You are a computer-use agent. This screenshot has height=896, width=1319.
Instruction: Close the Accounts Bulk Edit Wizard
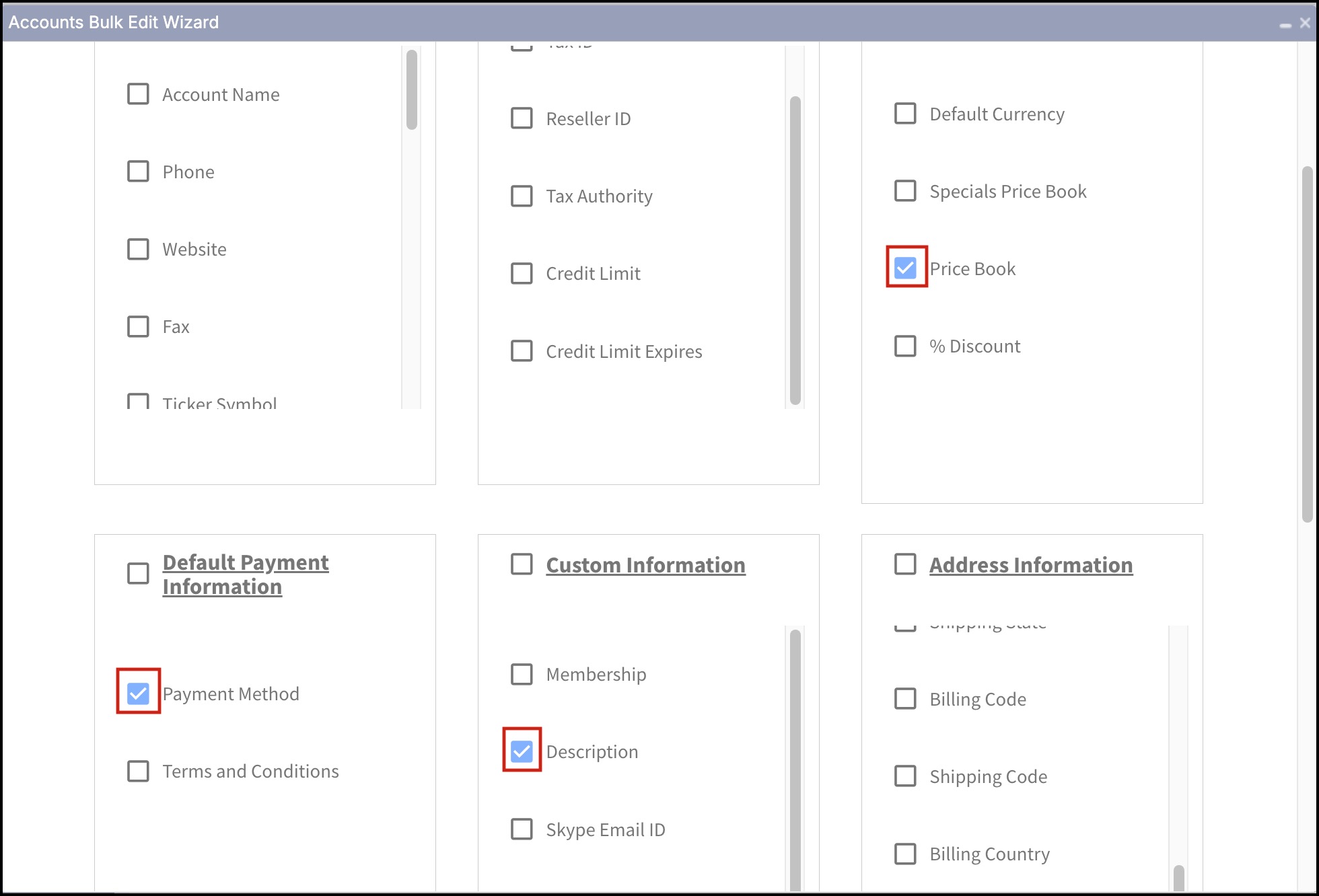click(x=1306, y=23)
